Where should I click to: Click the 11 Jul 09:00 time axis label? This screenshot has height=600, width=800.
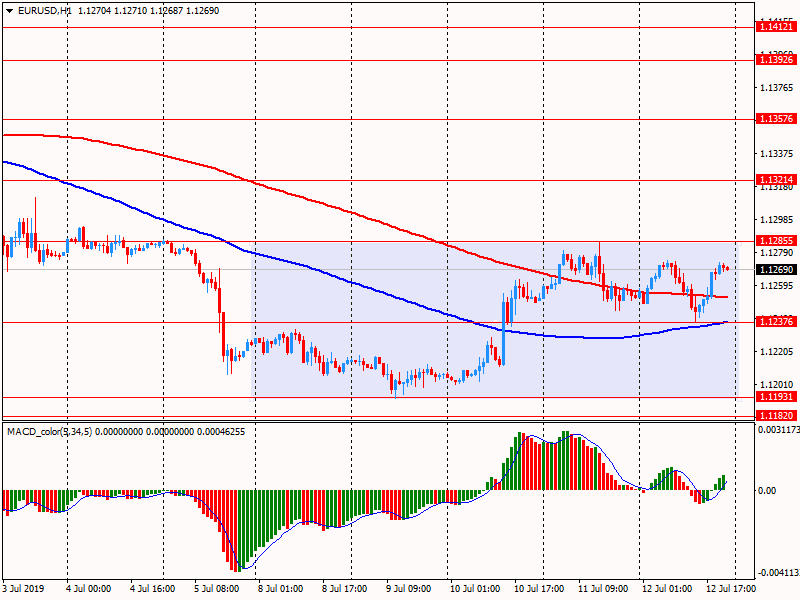[x=603, y=588]
